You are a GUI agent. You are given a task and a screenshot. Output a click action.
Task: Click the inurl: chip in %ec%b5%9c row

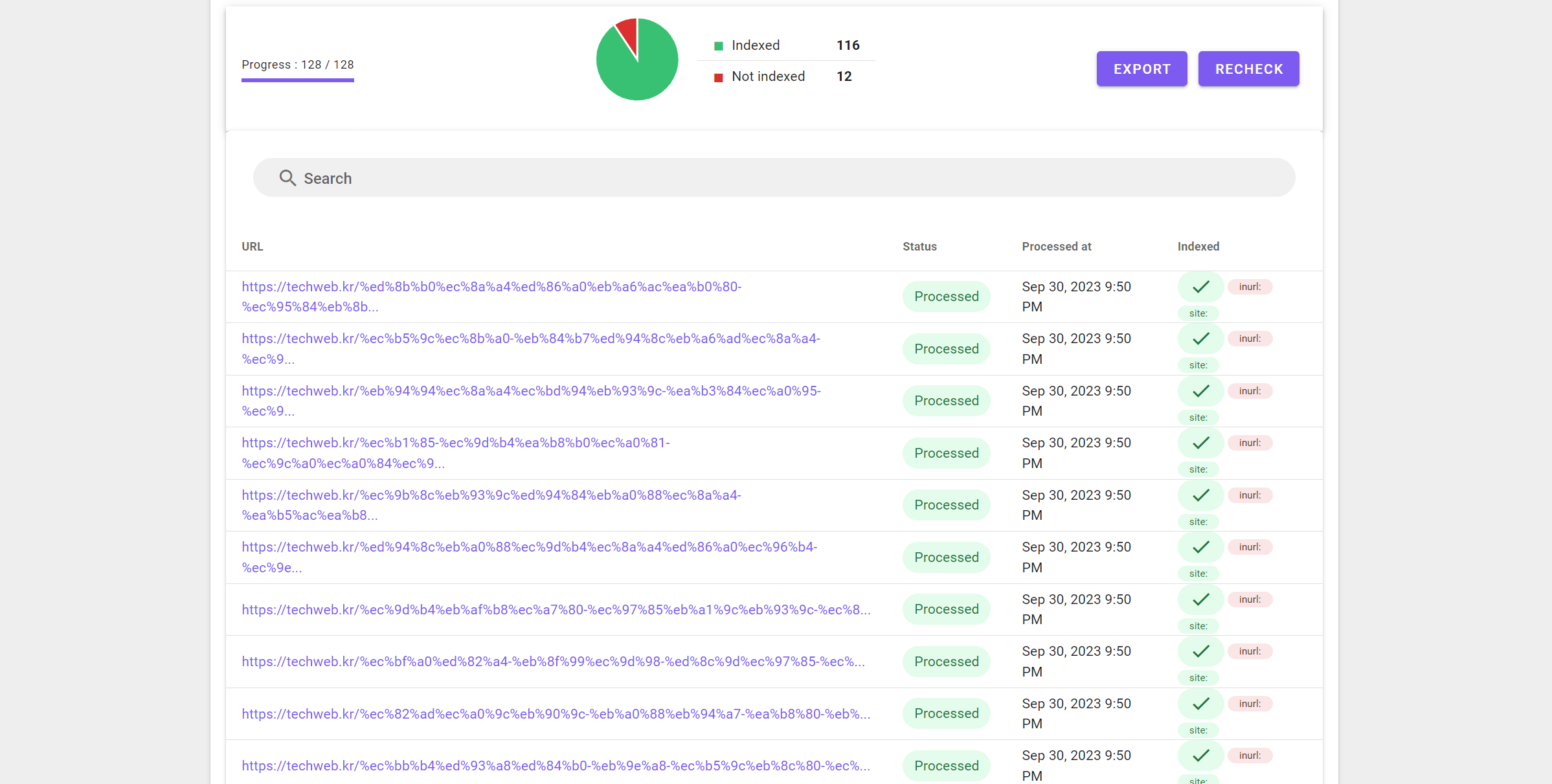tap(1250, 339)
